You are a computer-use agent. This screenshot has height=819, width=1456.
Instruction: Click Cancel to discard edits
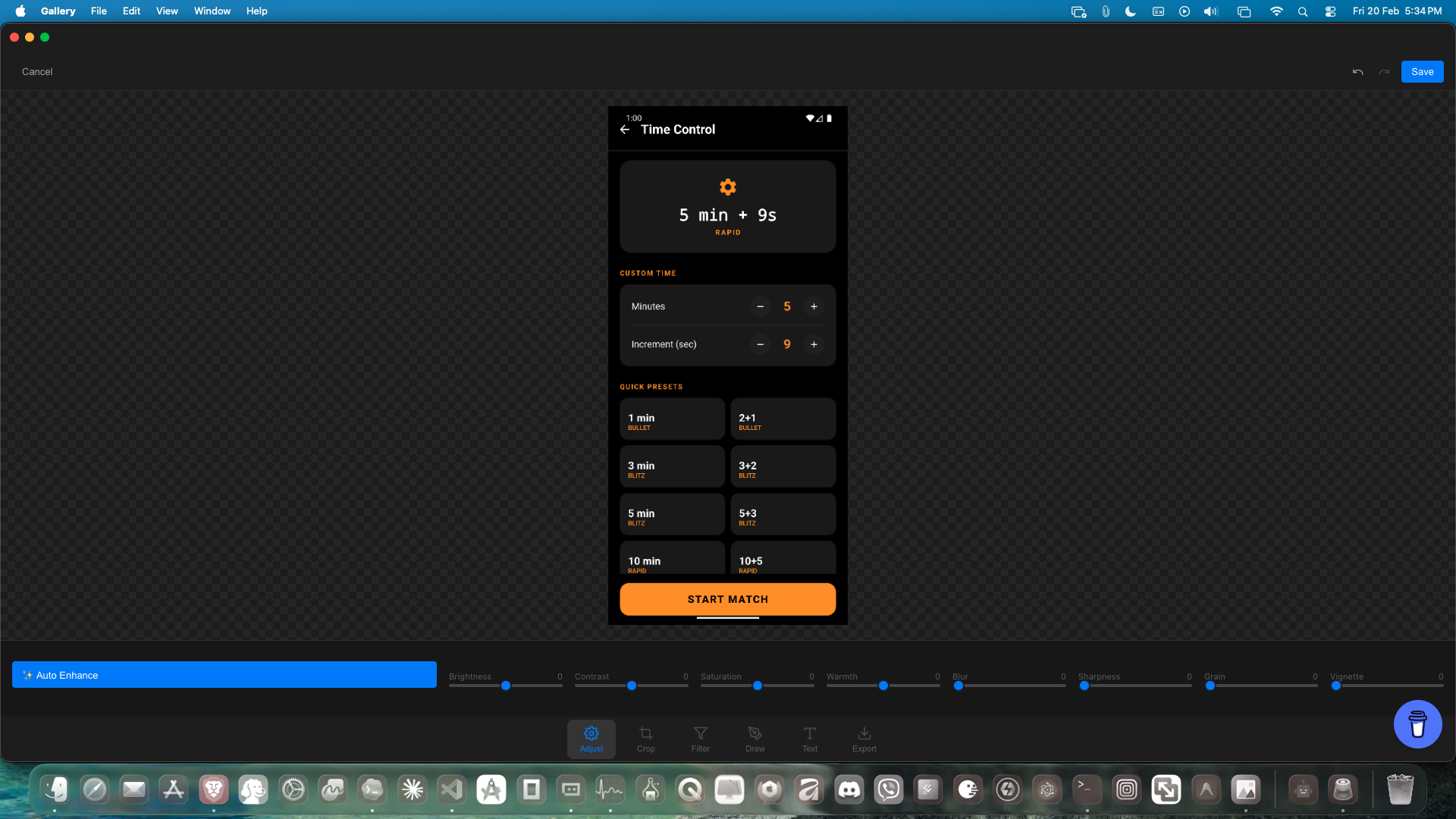[x=37, y=72]
